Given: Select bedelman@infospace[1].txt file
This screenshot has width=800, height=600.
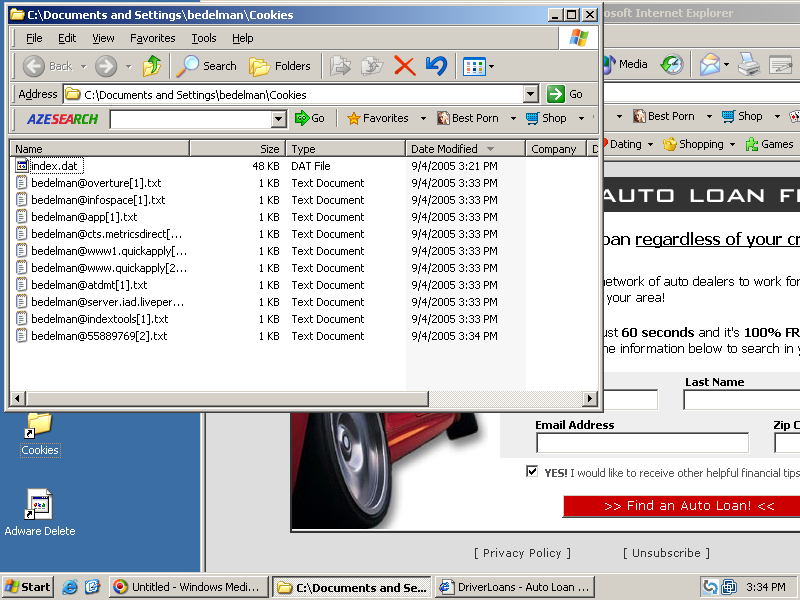Looking at the screenshot, I should pos(98,200).
